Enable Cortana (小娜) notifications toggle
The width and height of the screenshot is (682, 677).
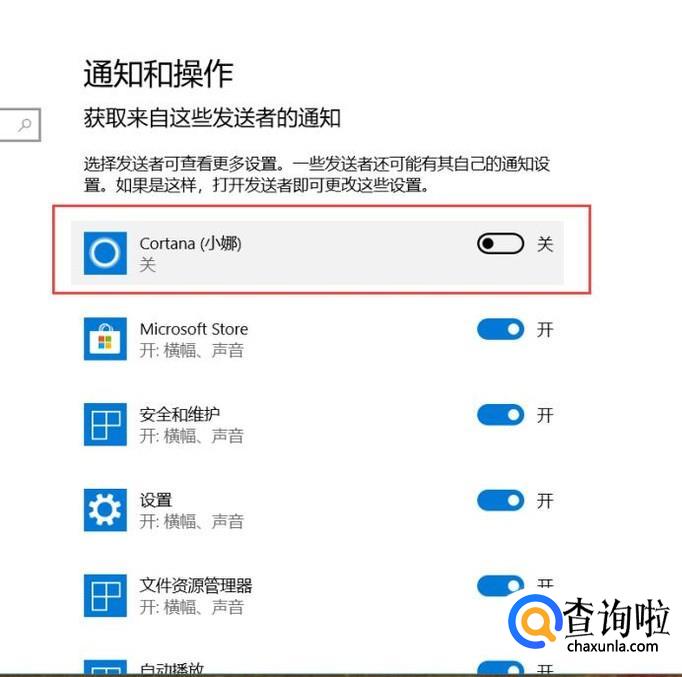click(501, 243)
